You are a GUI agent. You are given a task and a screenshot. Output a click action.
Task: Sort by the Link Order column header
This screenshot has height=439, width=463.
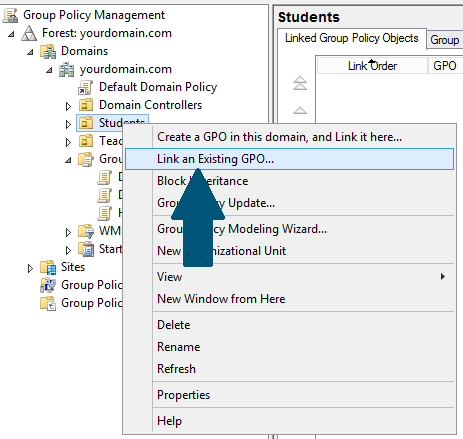point(372,66)
